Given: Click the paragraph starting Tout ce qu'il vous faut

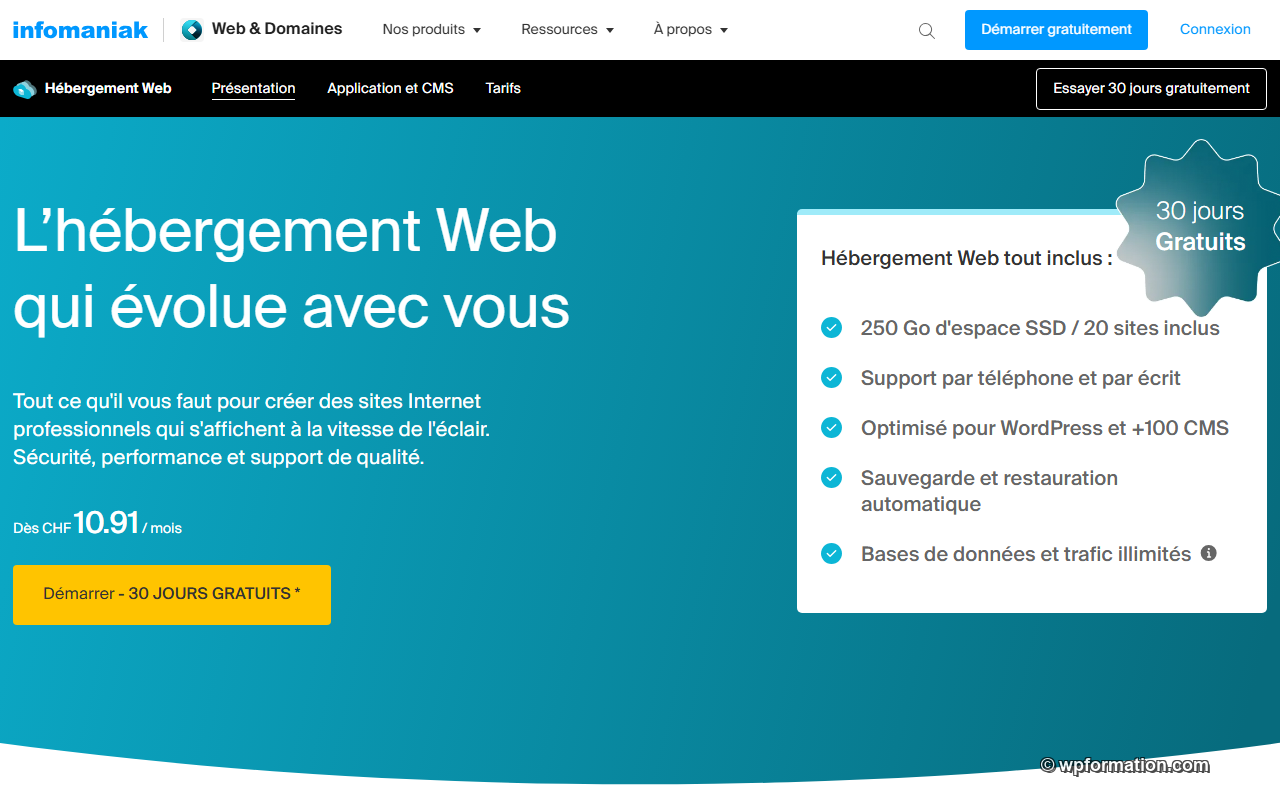Looking at the screenshot, I should (x=251, y=429).
